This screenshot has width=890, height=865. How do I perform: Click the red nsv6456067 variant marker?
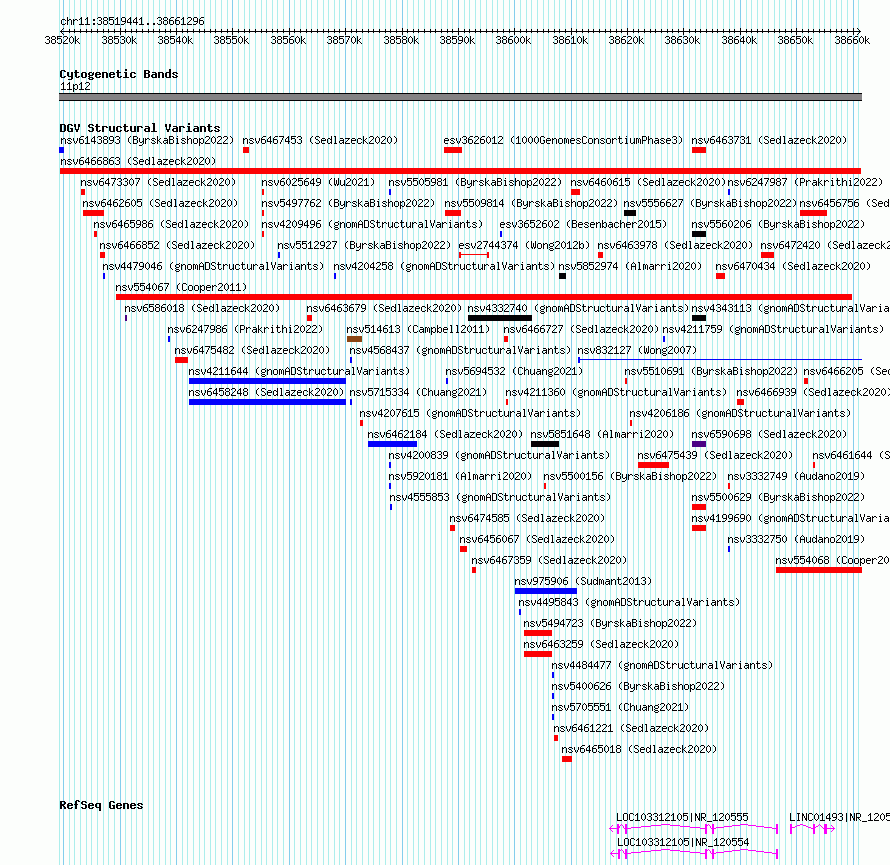(463, 549)
